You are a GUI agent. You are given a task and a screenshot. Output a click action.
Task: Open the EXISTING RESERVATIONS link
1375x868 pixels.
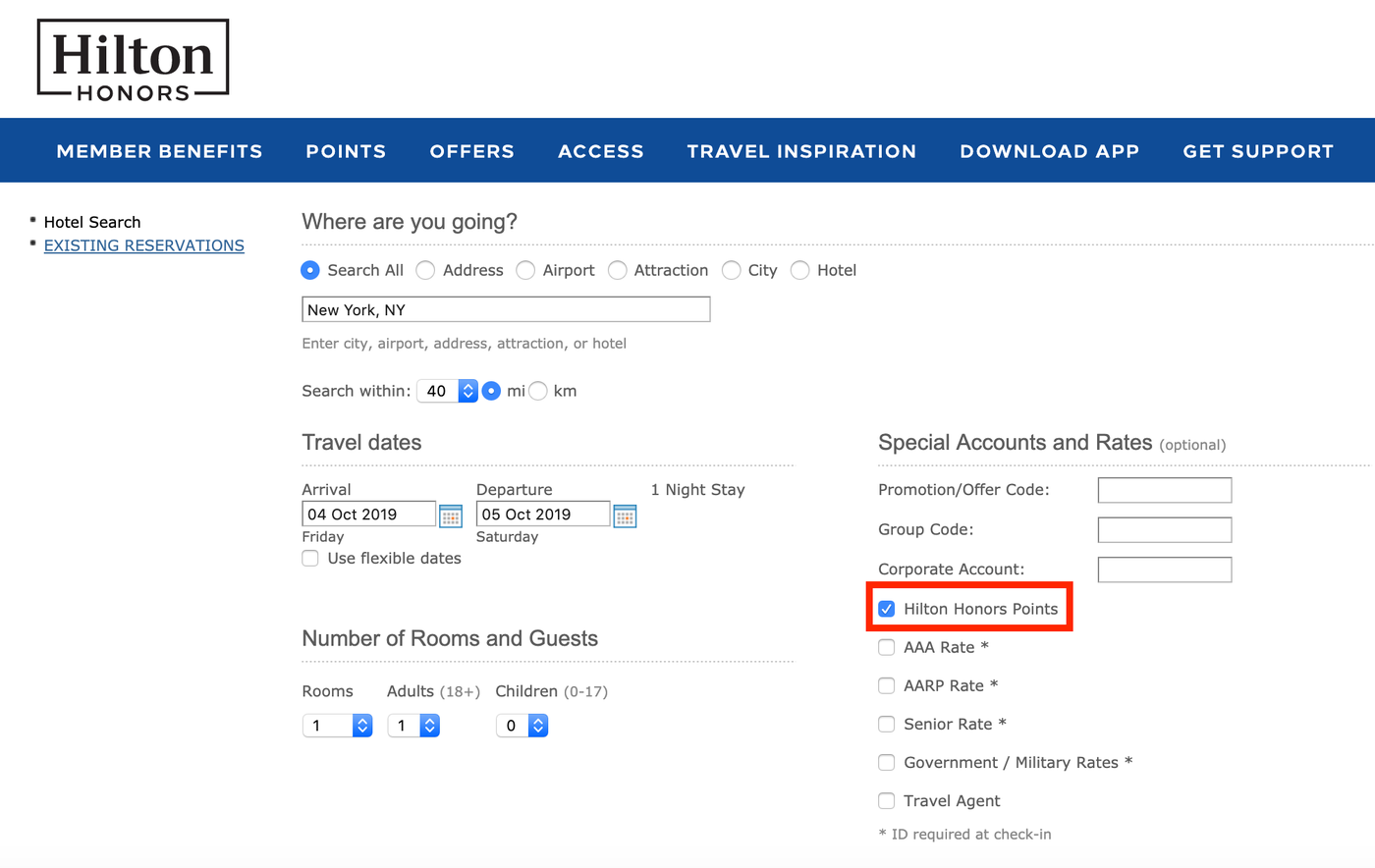pos(143,245)
